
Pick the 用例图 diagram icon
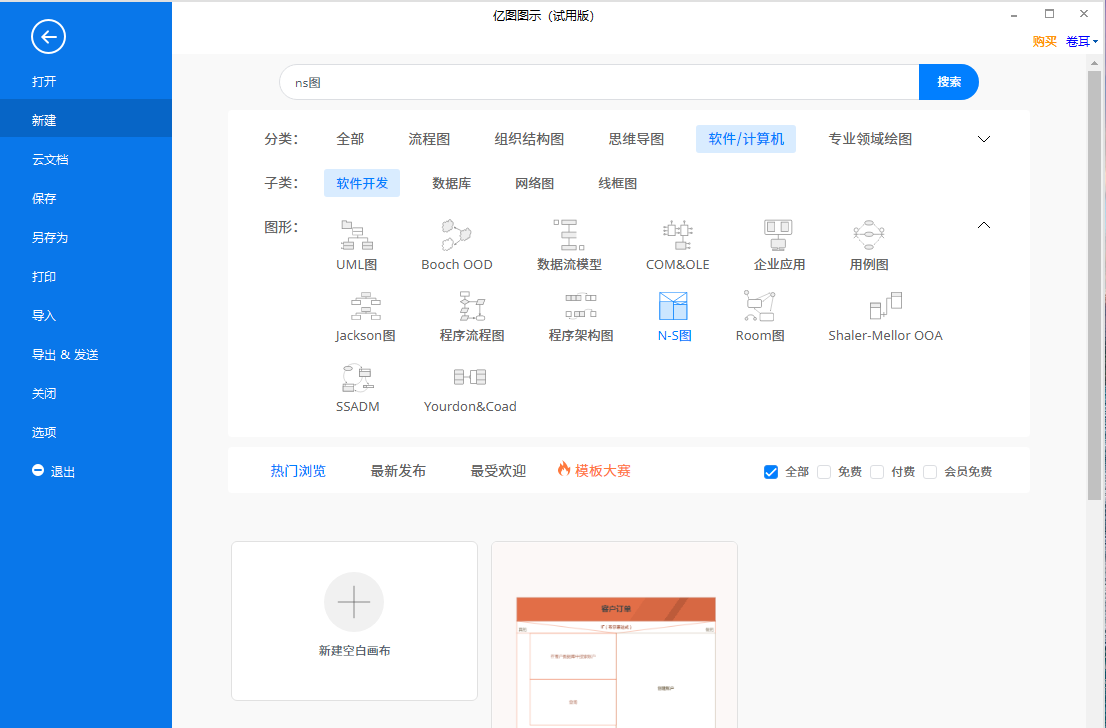(869, 235)
